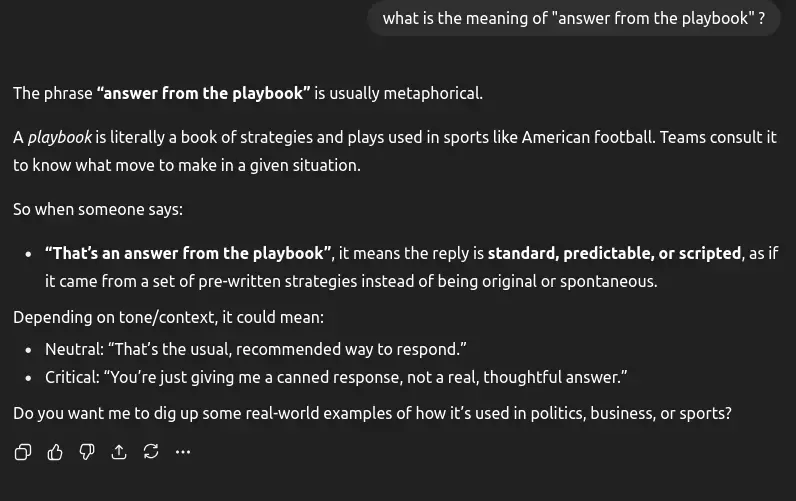Click the first sentence "is usually metaphorical"
The image size is (796, 501).
[398, 93]
